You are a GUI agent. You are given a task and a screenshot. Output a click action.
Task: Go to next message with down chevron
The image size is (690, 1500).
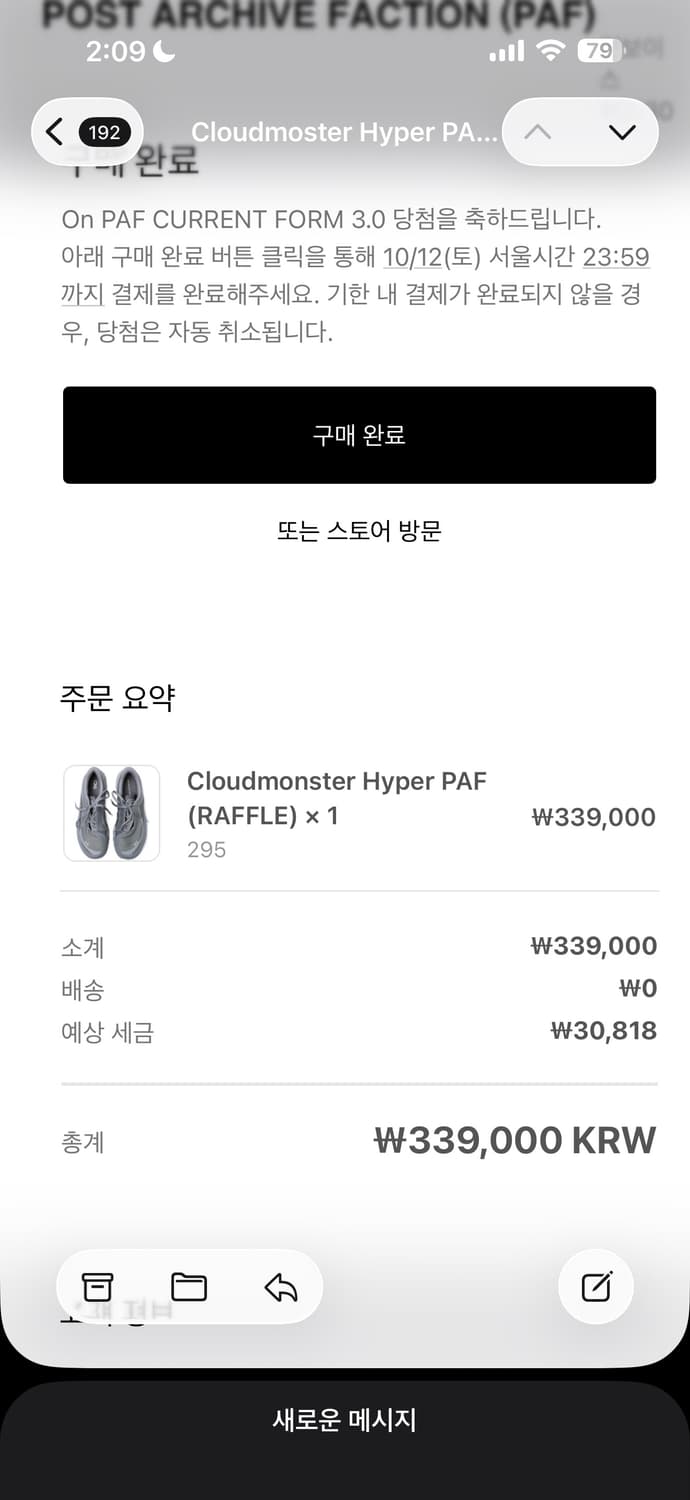[x=622, y=132]
